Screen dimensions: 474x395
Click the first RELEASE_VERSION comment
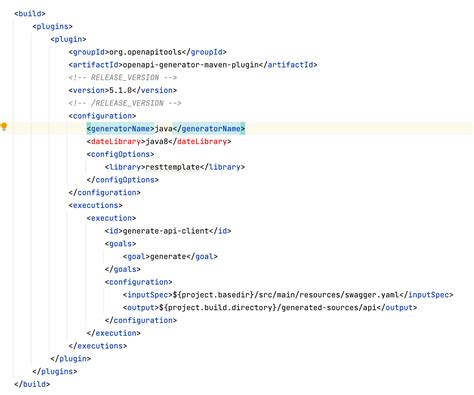[x=123, y=78]
